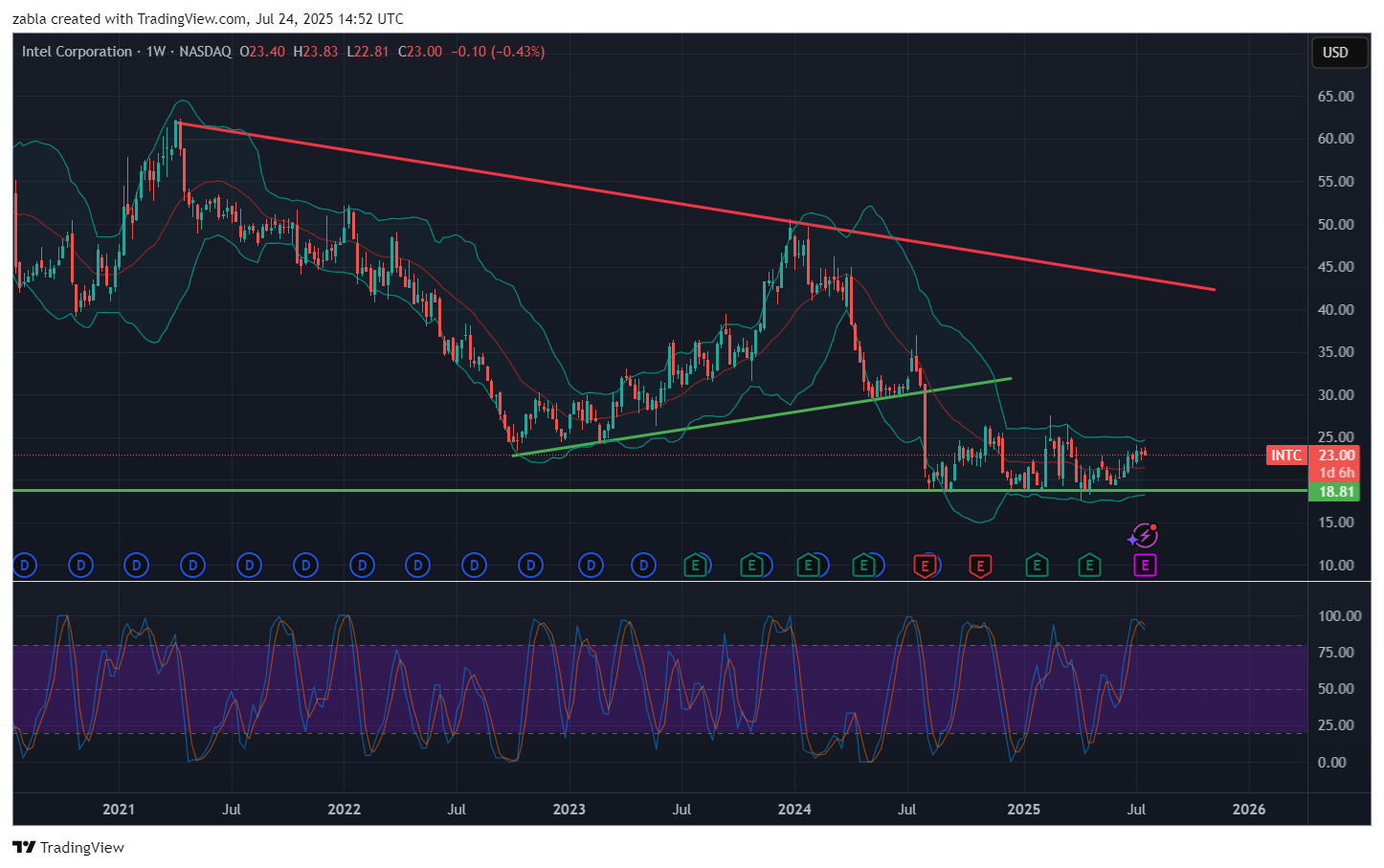Open the April 2025 green earnings E marker
The image size is (1384, 868).
click(1089, 566)
